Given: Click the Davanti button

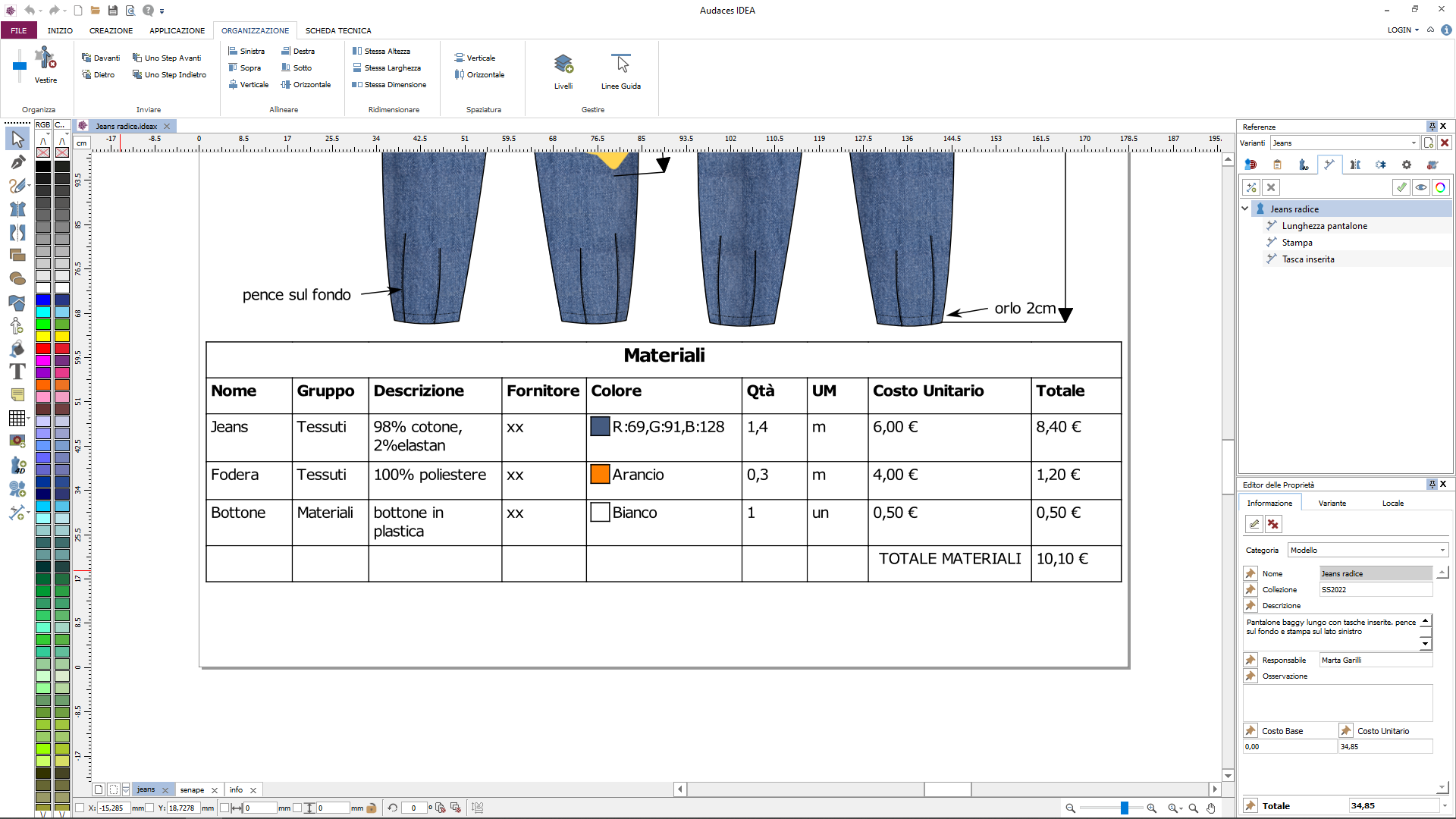Looking at the screenshot, I should point(101,58).
